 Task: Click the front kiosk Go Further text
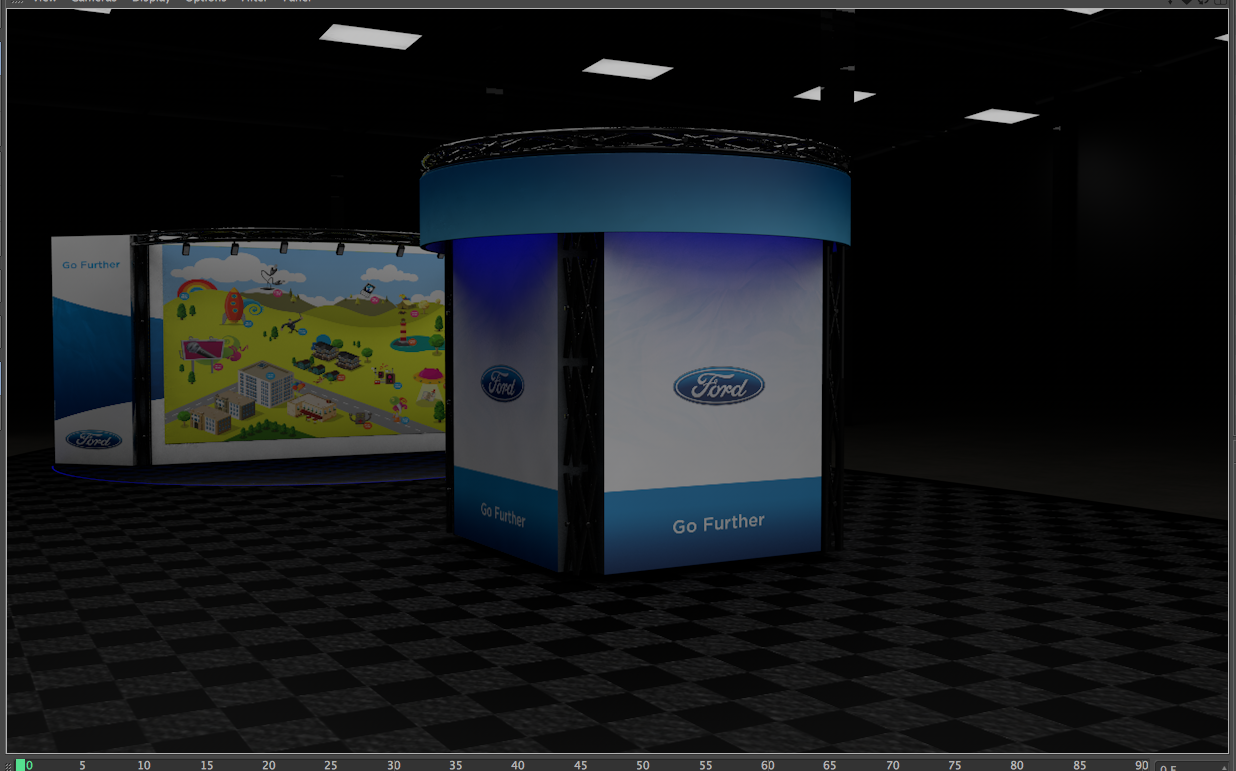coord(718,524)
